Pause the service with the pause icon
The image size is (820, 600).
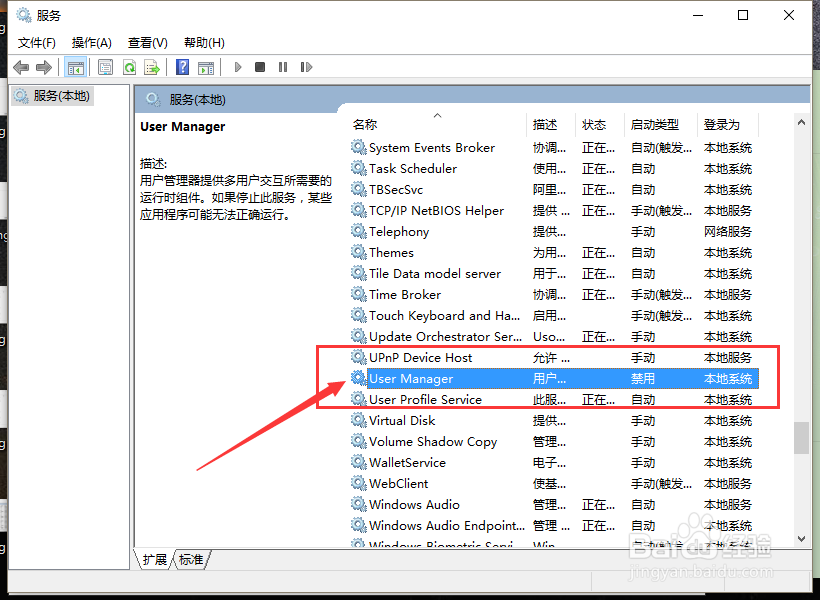[284, 66]
